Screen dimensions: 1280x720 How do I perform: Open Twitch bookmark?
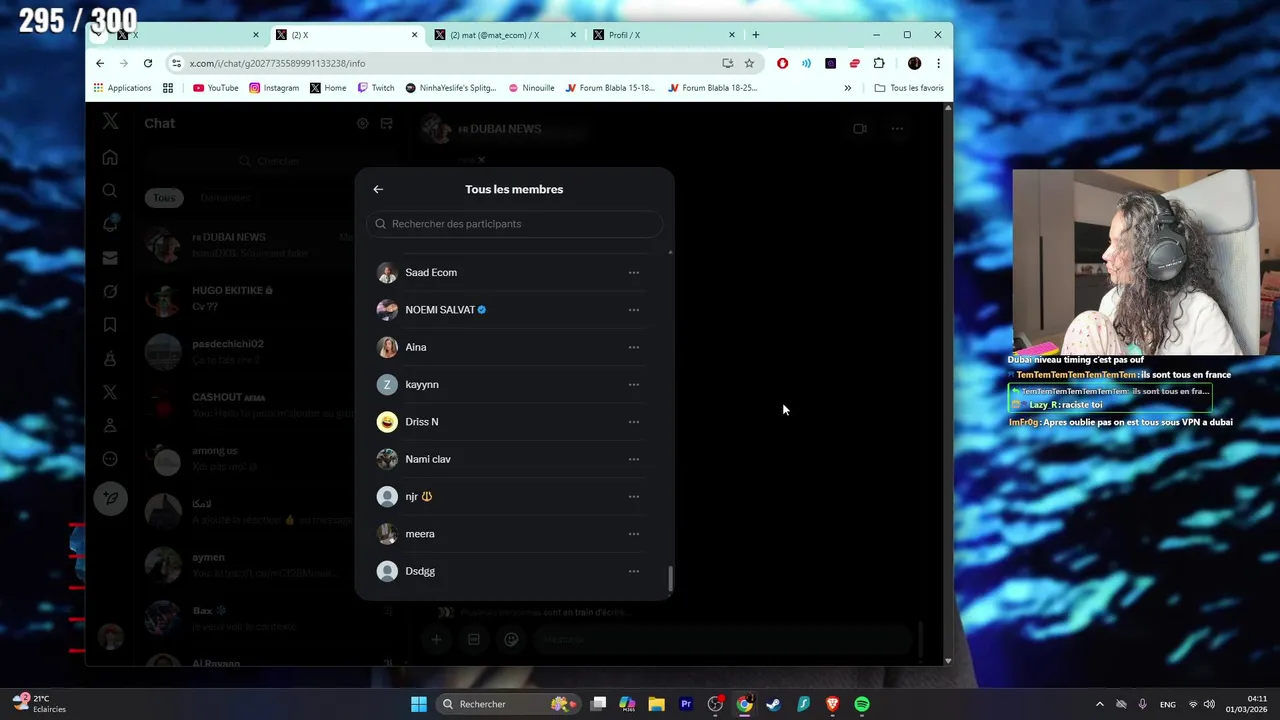point(376,88)
